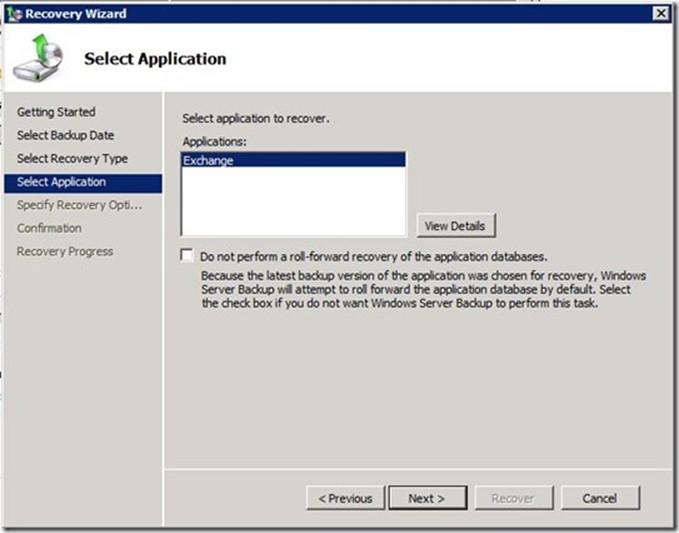679x533 pixels.
Task: Cancel the recovery wizard
Action: click(x=600, y=498)
